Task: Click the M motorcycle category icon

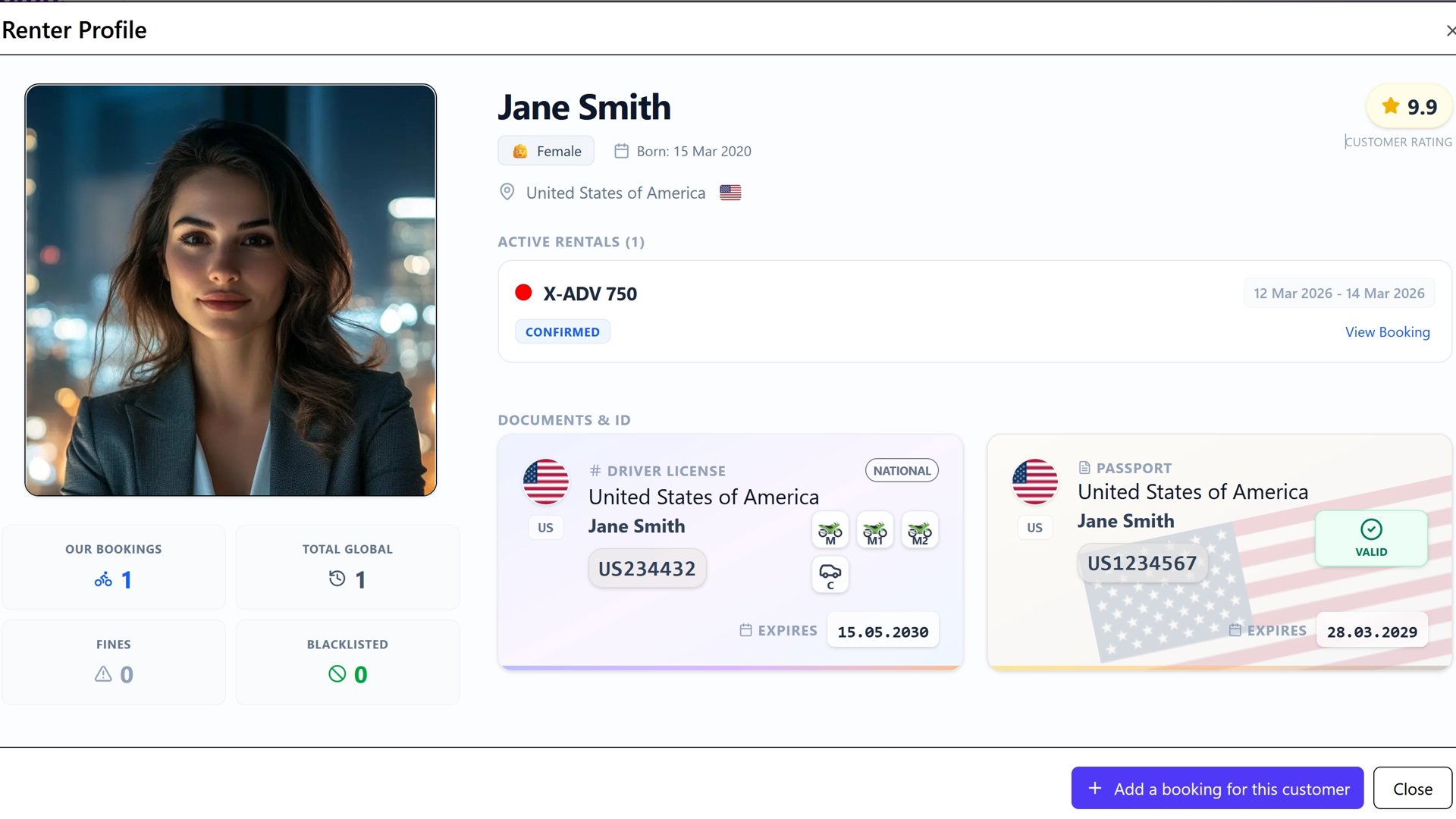Action: click(x=830, y=531)
